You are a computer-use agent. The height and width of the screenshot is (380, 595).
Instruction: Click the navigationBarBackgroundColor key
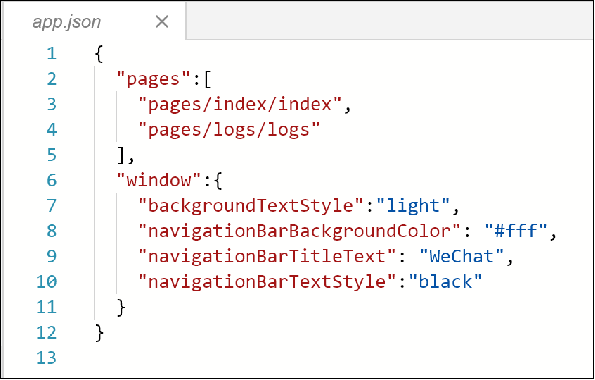pos(300,231)
